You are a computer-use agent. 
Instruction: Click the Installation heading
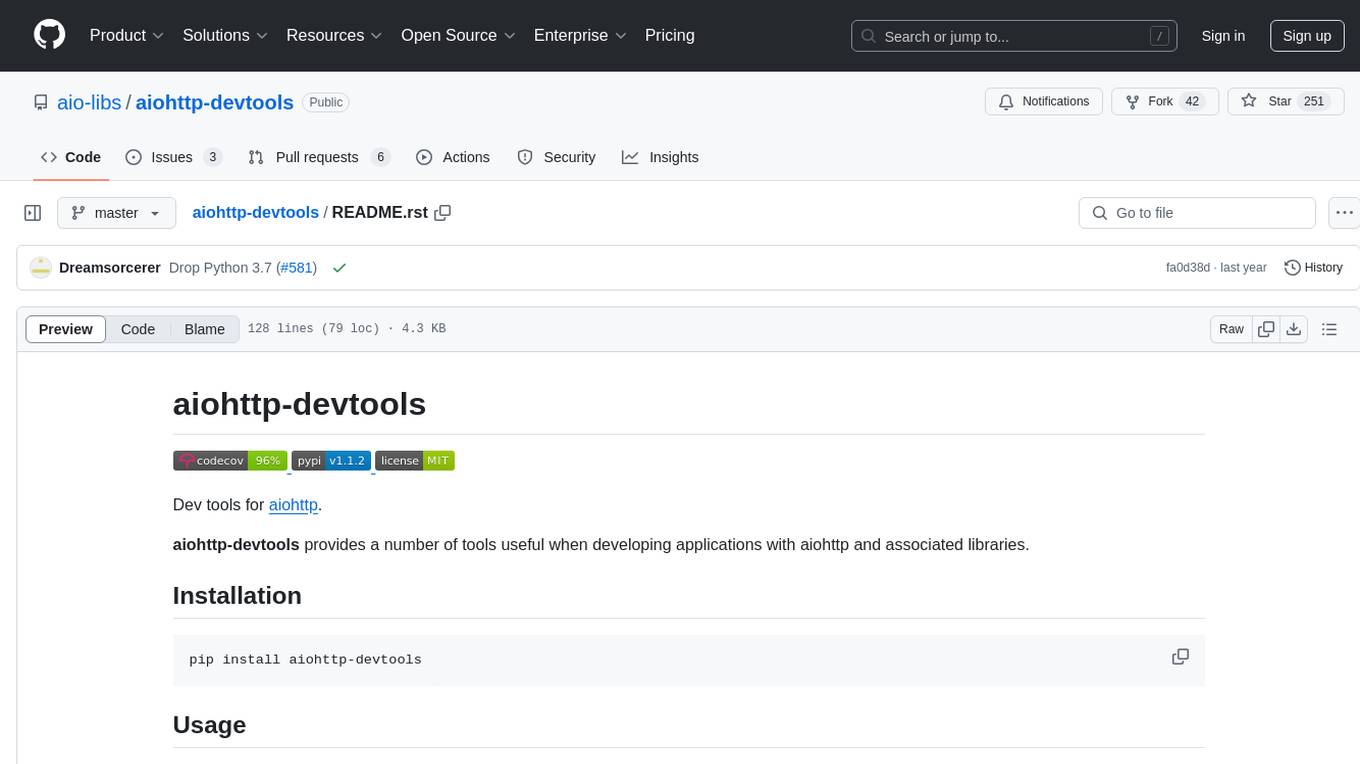point(237,595)
